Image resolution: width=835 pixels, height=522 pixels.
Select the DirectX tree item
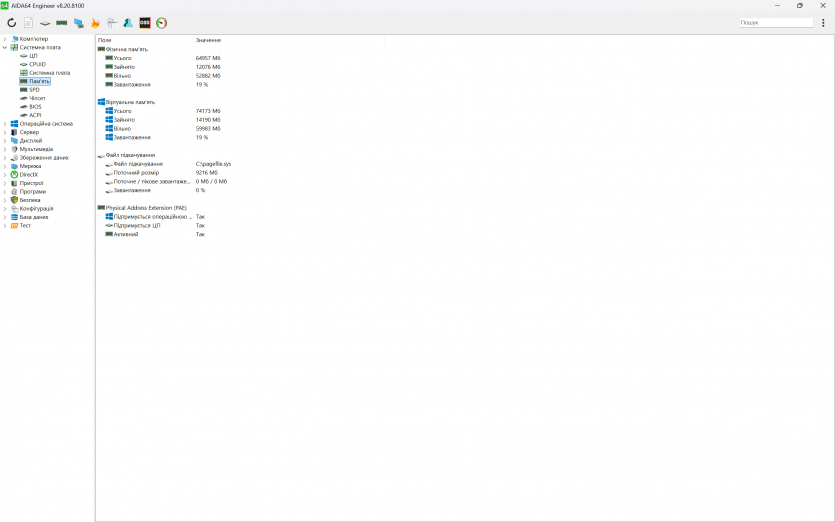click(x=29, y=175)
